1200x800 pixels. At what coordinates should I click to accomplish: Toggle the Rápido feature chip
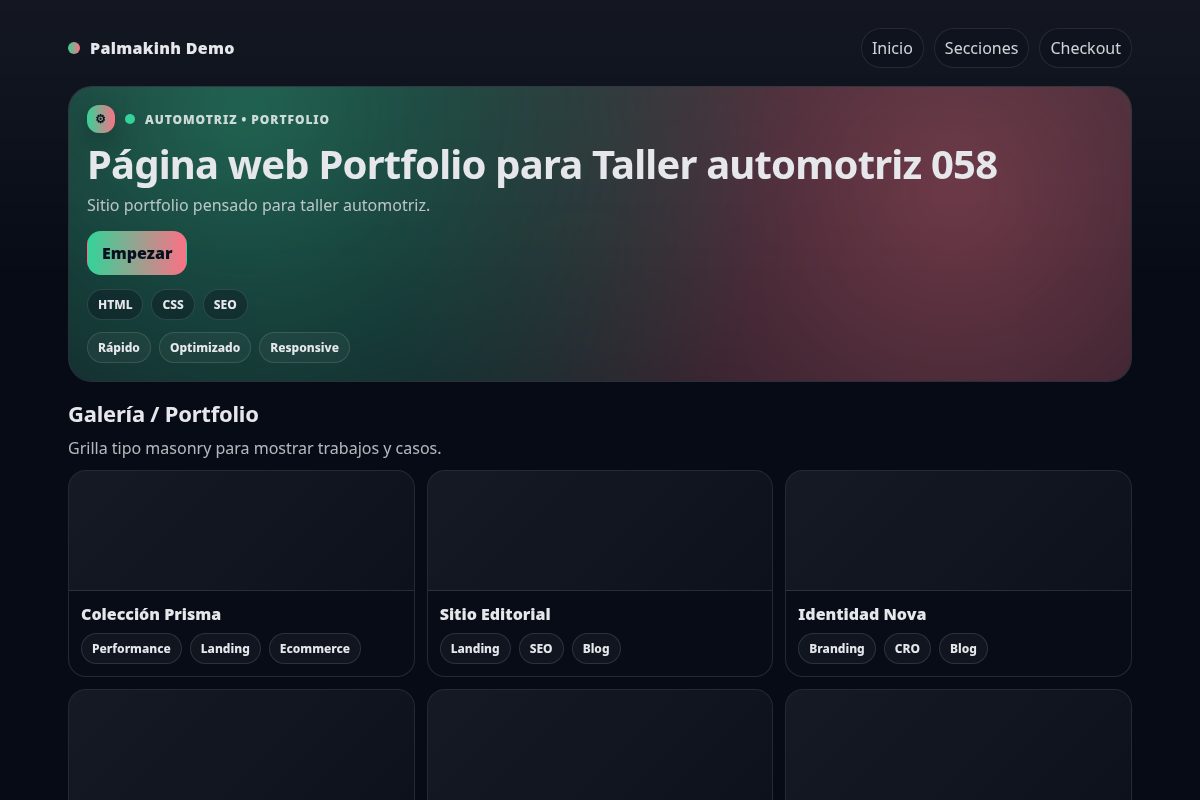coord(119,347)
